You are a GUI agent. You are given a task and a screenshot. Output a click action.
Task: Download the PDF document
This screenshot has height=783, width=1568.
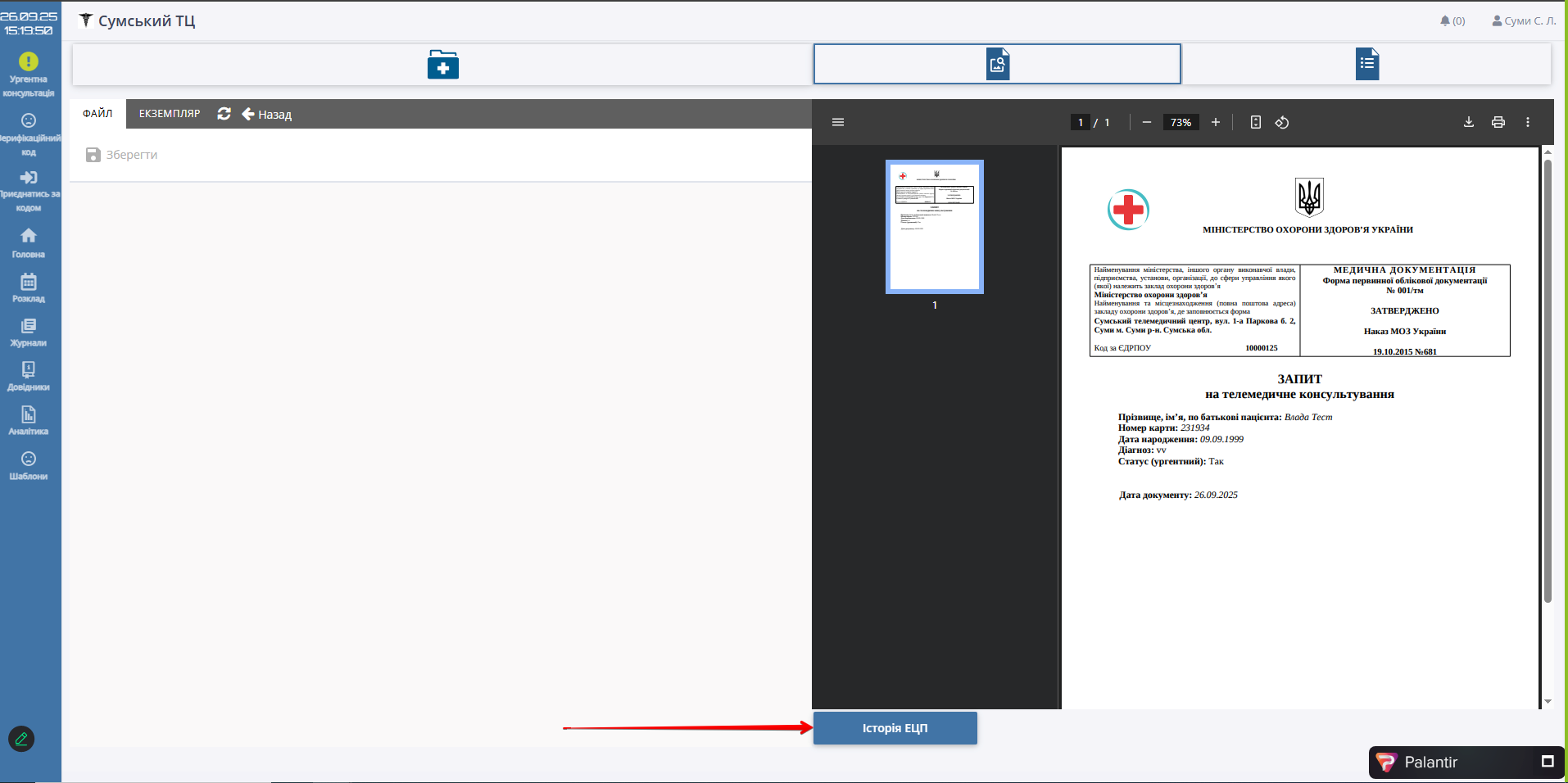(1468, 122)
